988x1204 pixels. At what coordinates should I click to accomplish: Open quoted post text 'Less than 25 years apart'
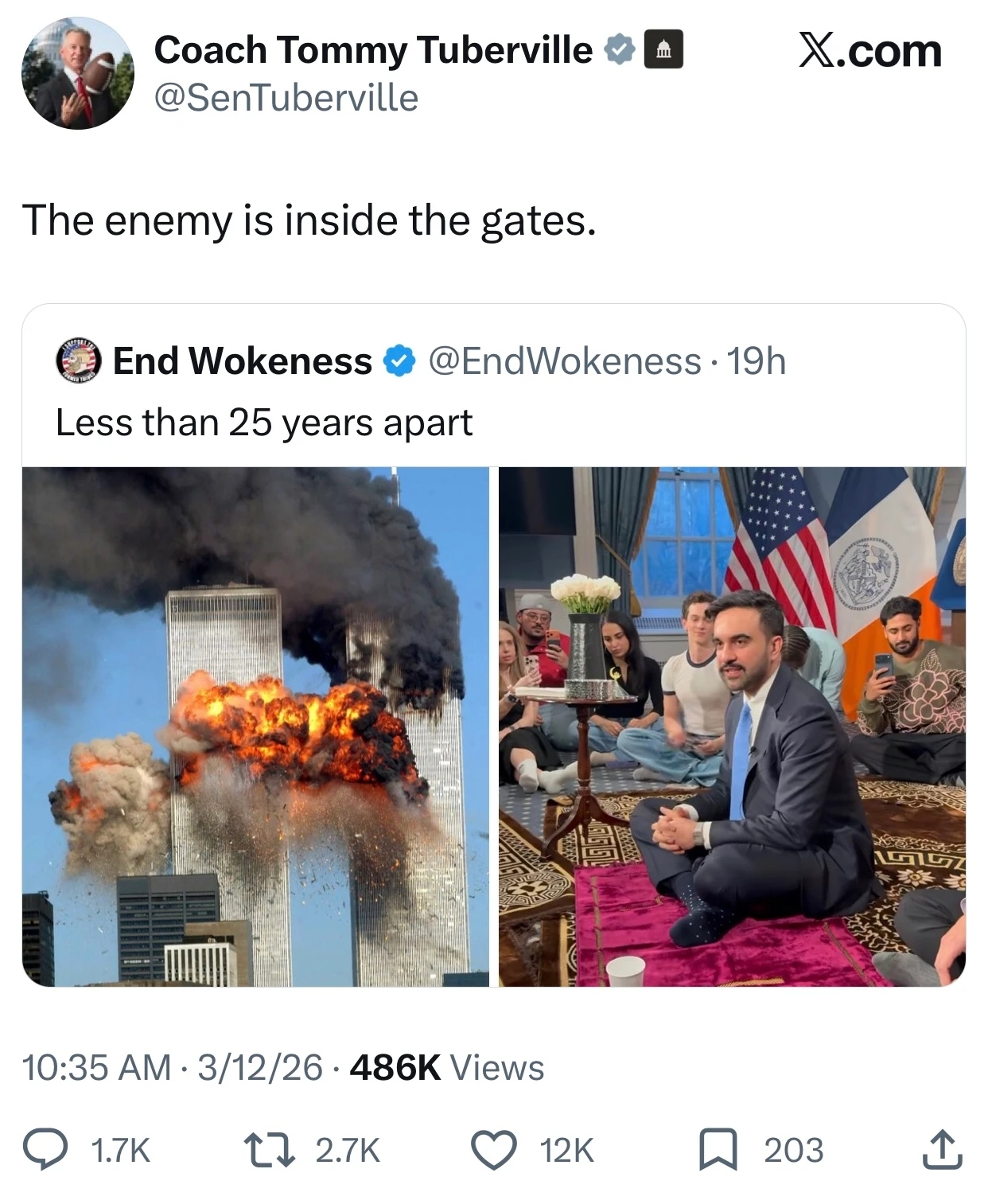coord(264,422)
